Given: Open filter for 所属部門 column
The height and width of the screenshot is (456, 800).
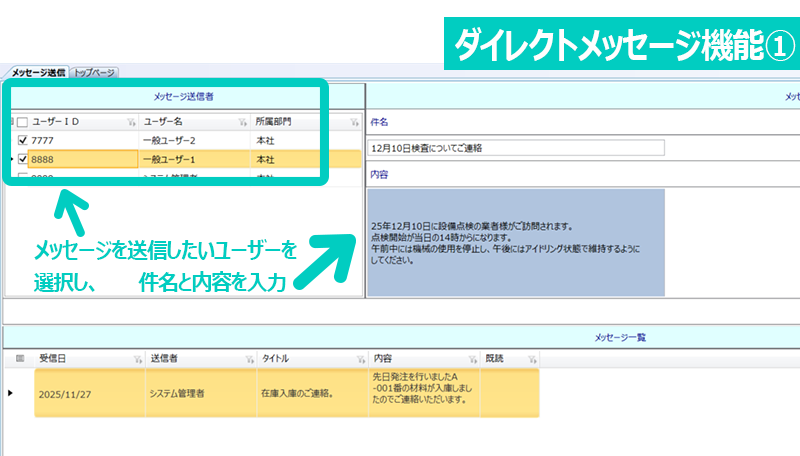Looking at the screenshot, I should 353,122.
